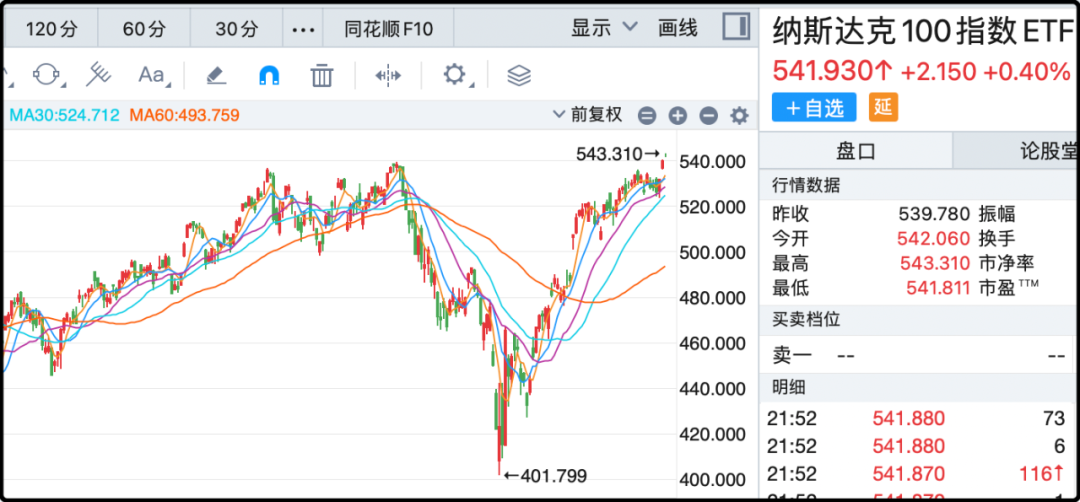The height and width of the screenshot is (502, 1080).
Task: Zoom in the chart with plus button
Action: tap(677, 116)
